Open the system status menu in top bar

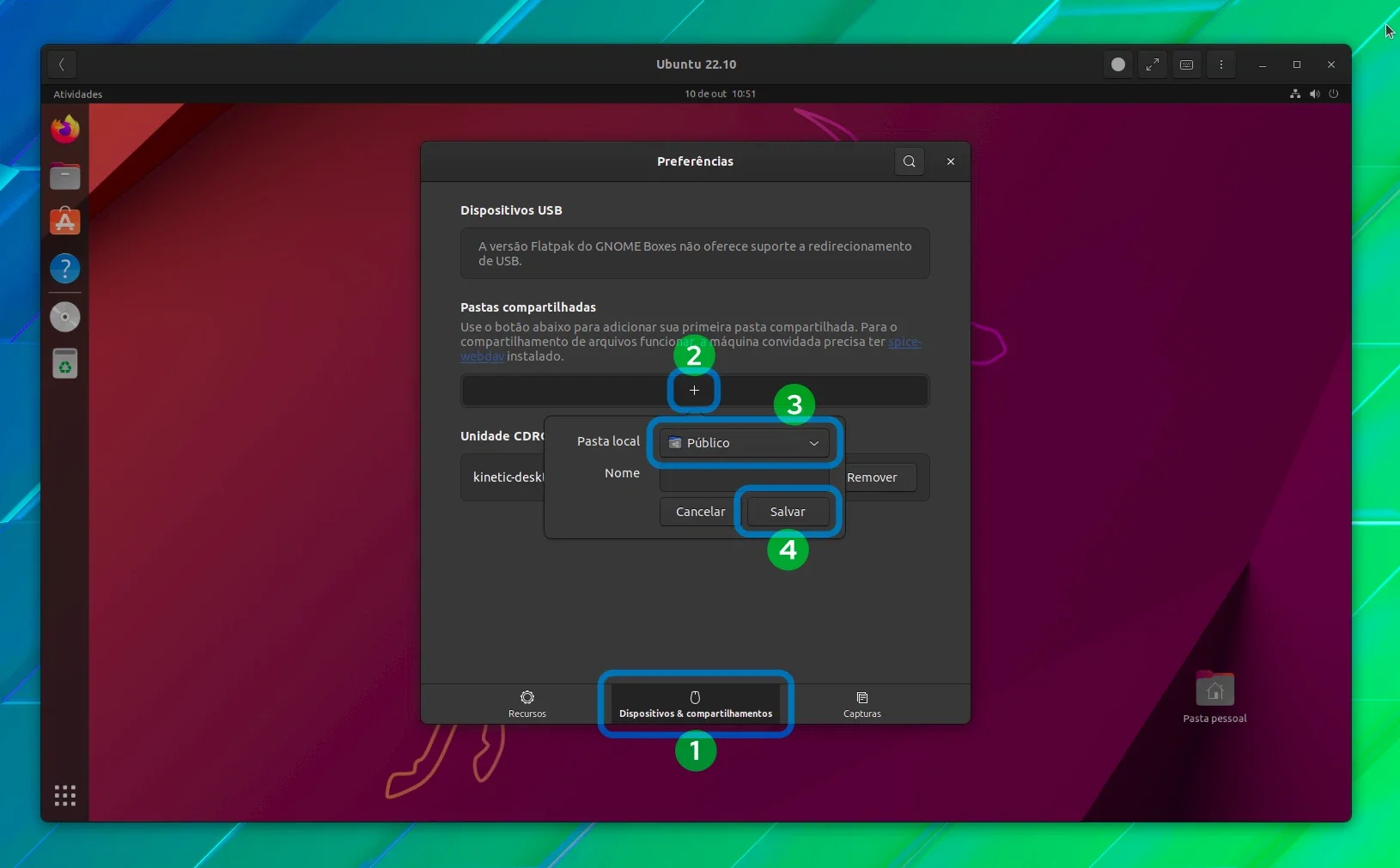coord(1314,94)
